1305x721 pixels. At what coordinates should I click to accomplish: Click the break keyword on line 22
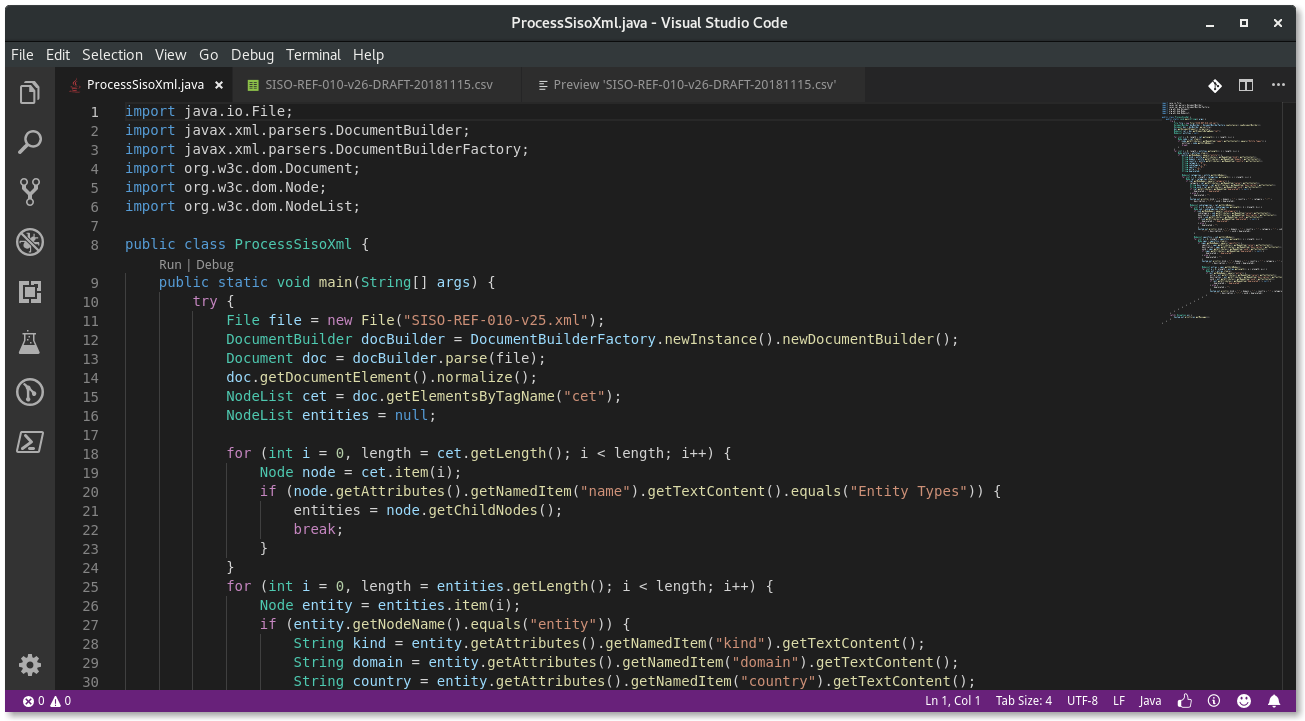[314, 529]
